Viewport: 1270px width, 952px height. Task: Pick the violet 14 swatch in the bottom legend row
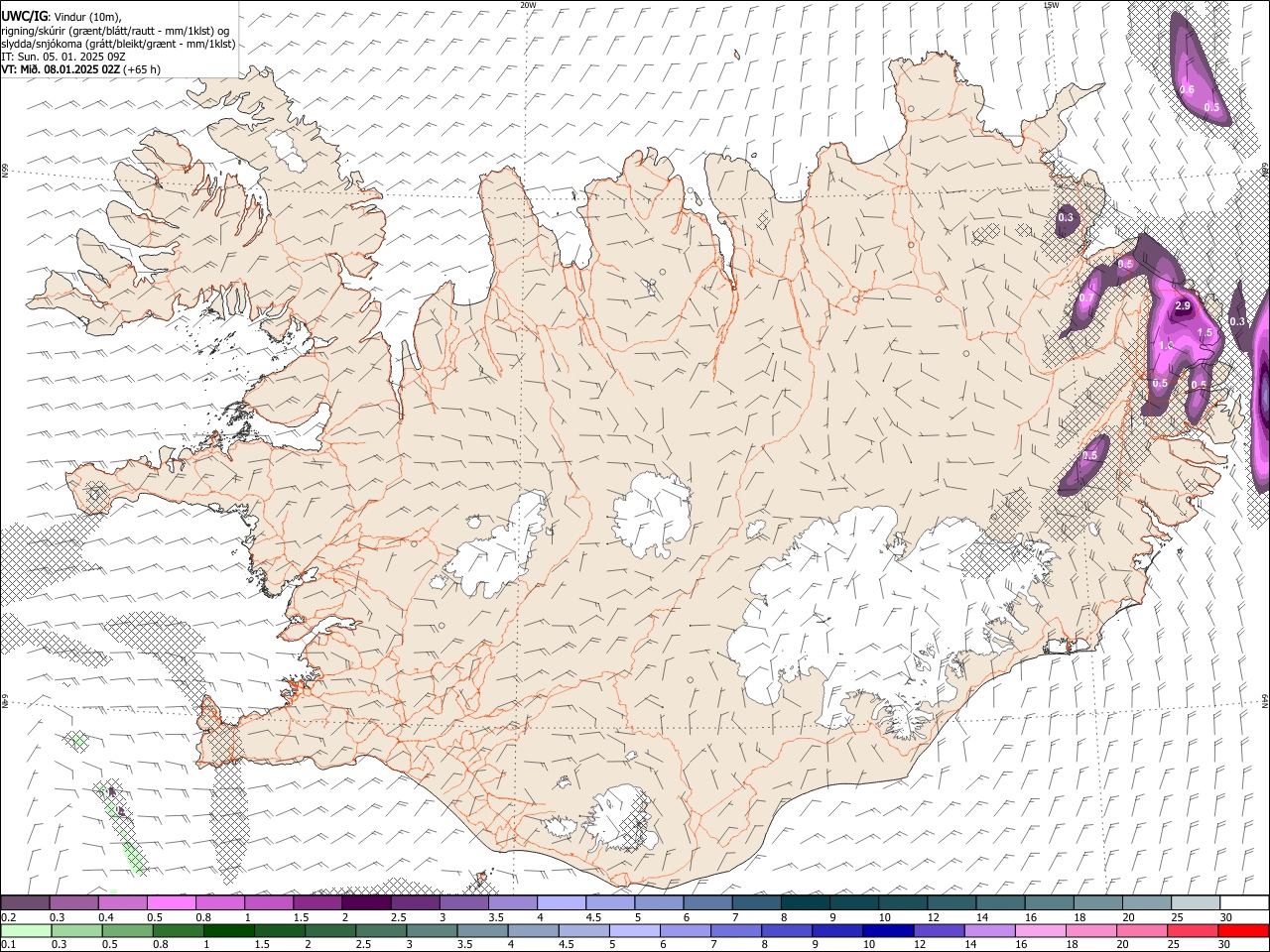pyautogui.click(x=988, y=930)
